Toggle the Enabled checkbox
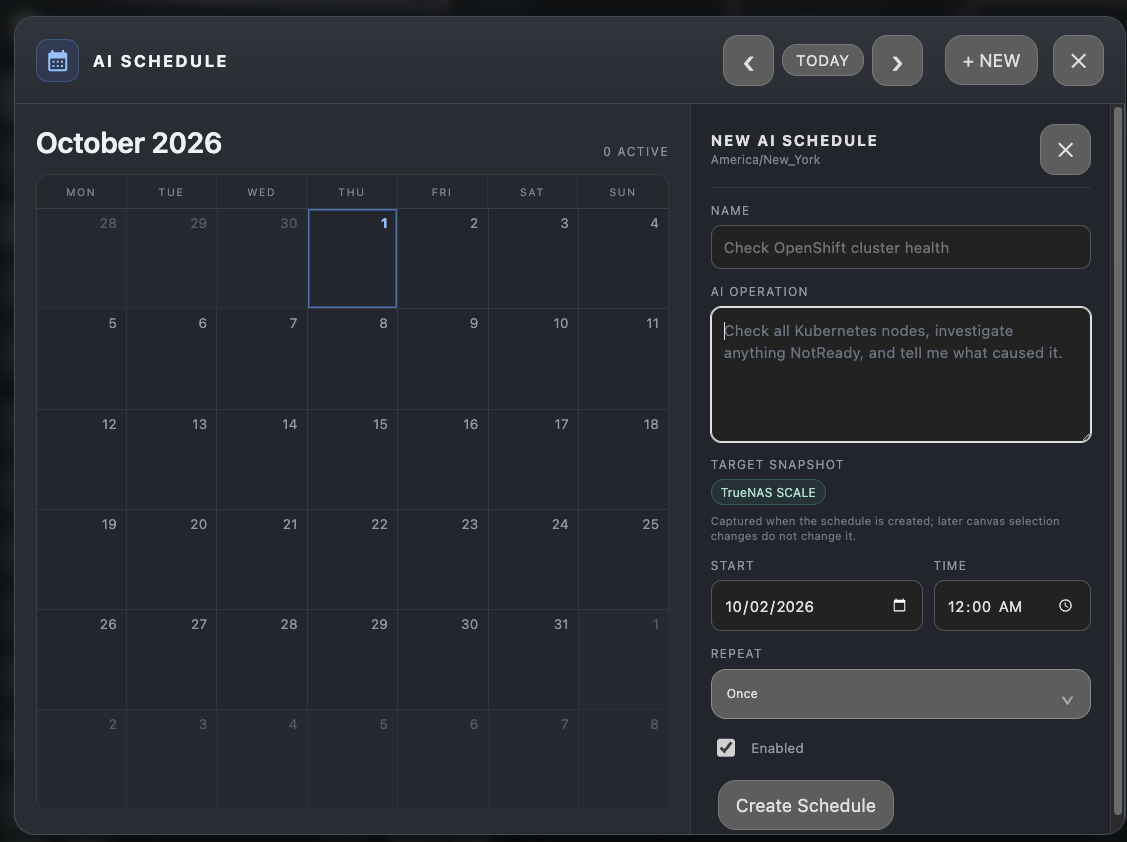This screenshot has width=1127, height=842. 726,748
